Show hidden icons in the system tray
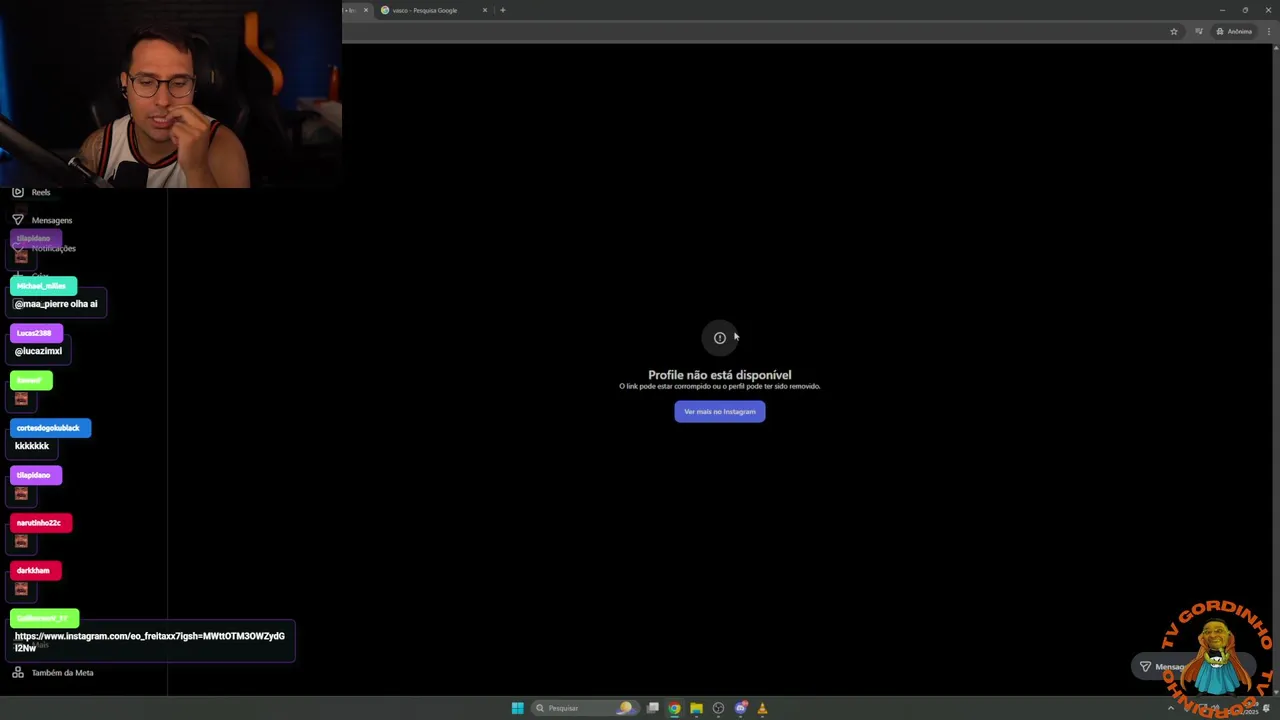1280x720 pixels. 1171,708
